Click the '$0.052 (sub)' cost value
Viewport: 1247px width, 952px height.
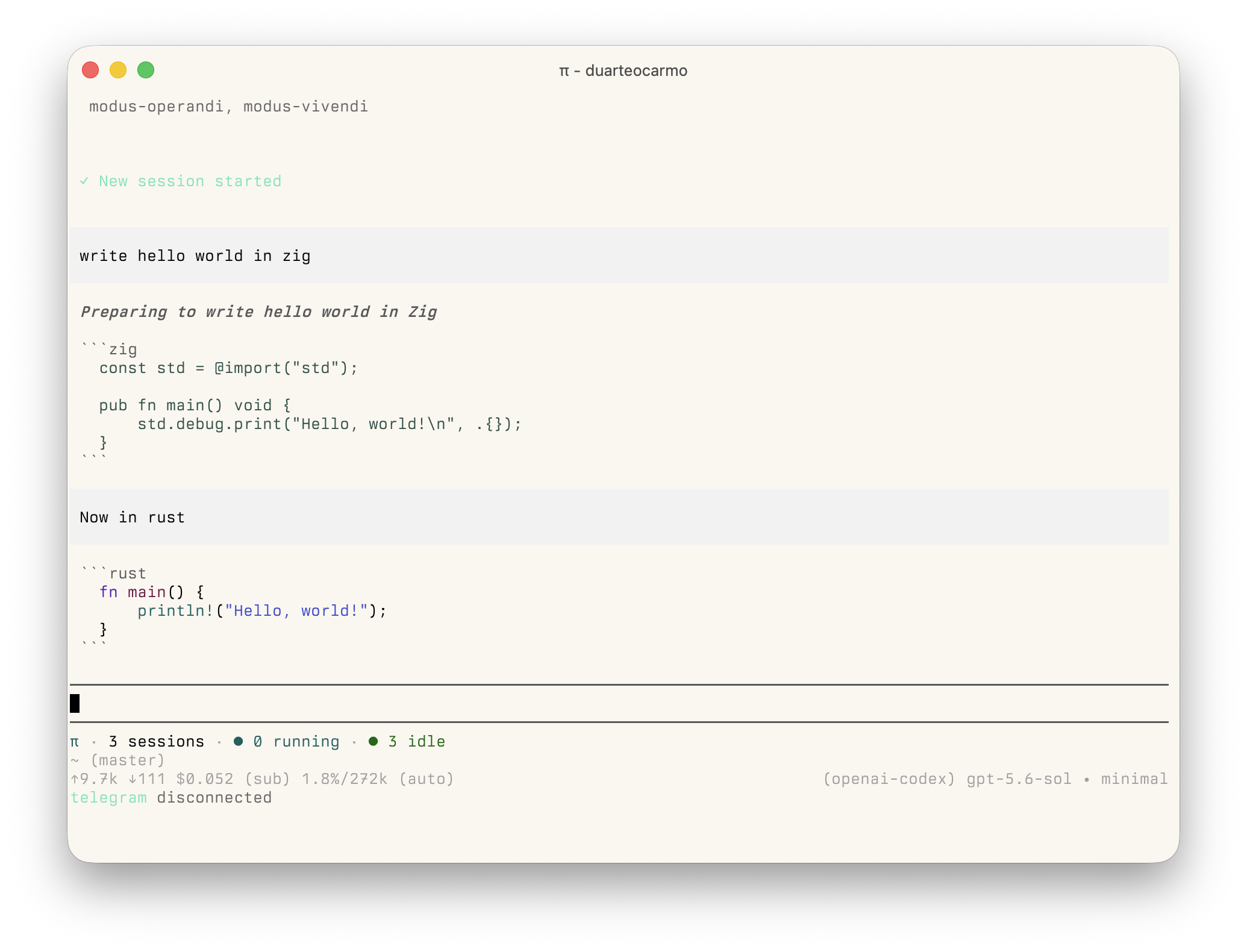(x=233, y=779)
